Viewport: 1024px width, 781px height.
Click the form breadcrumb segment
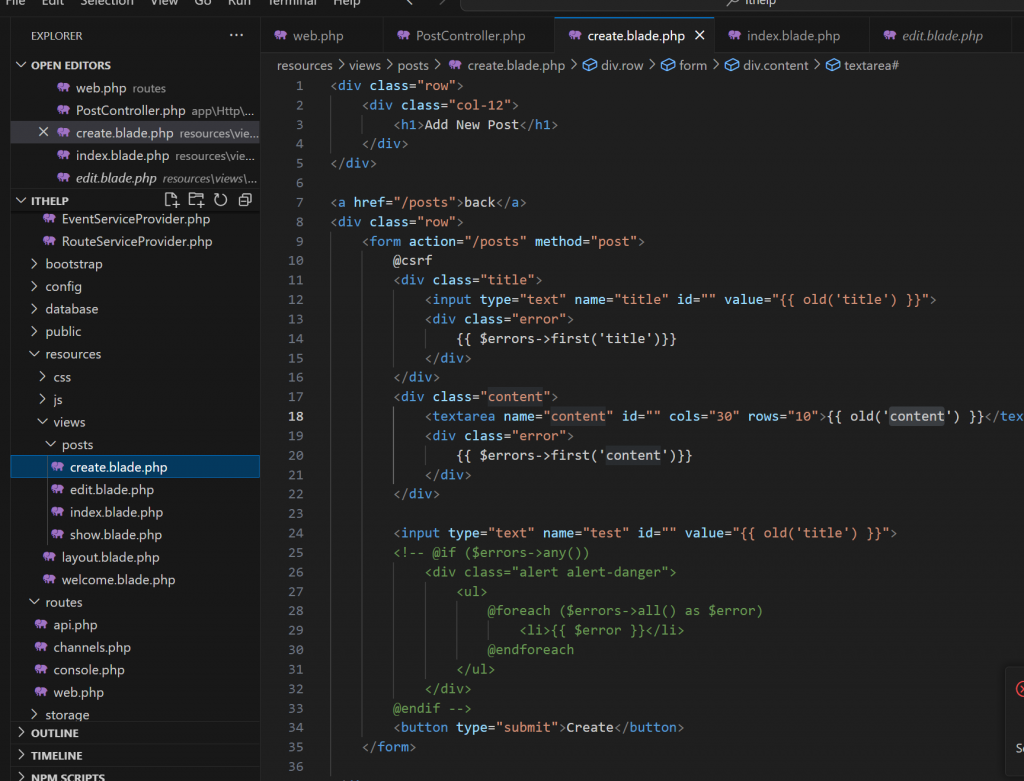point(692,65)
